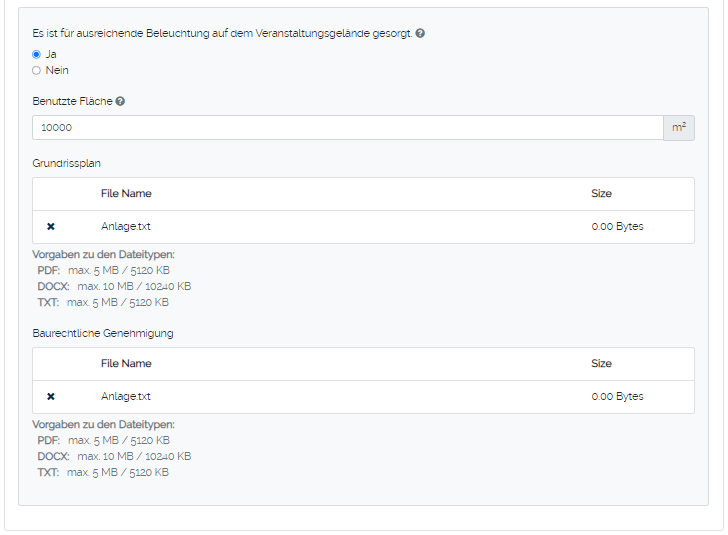Open the Anlage.txt file name in Grundrissplan
This screenshot has height=535, width=728.
pyautogui.click(x=126, y=227)
